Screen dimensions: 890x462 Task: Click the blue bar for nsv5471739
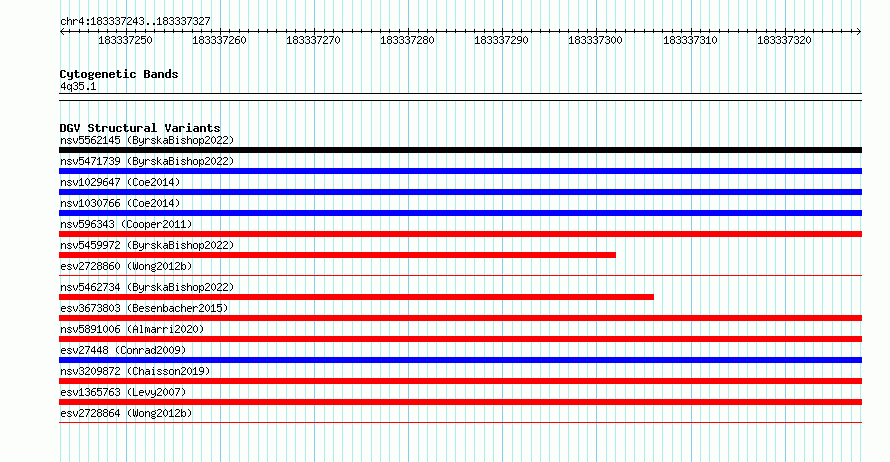(x=460, y=171)
